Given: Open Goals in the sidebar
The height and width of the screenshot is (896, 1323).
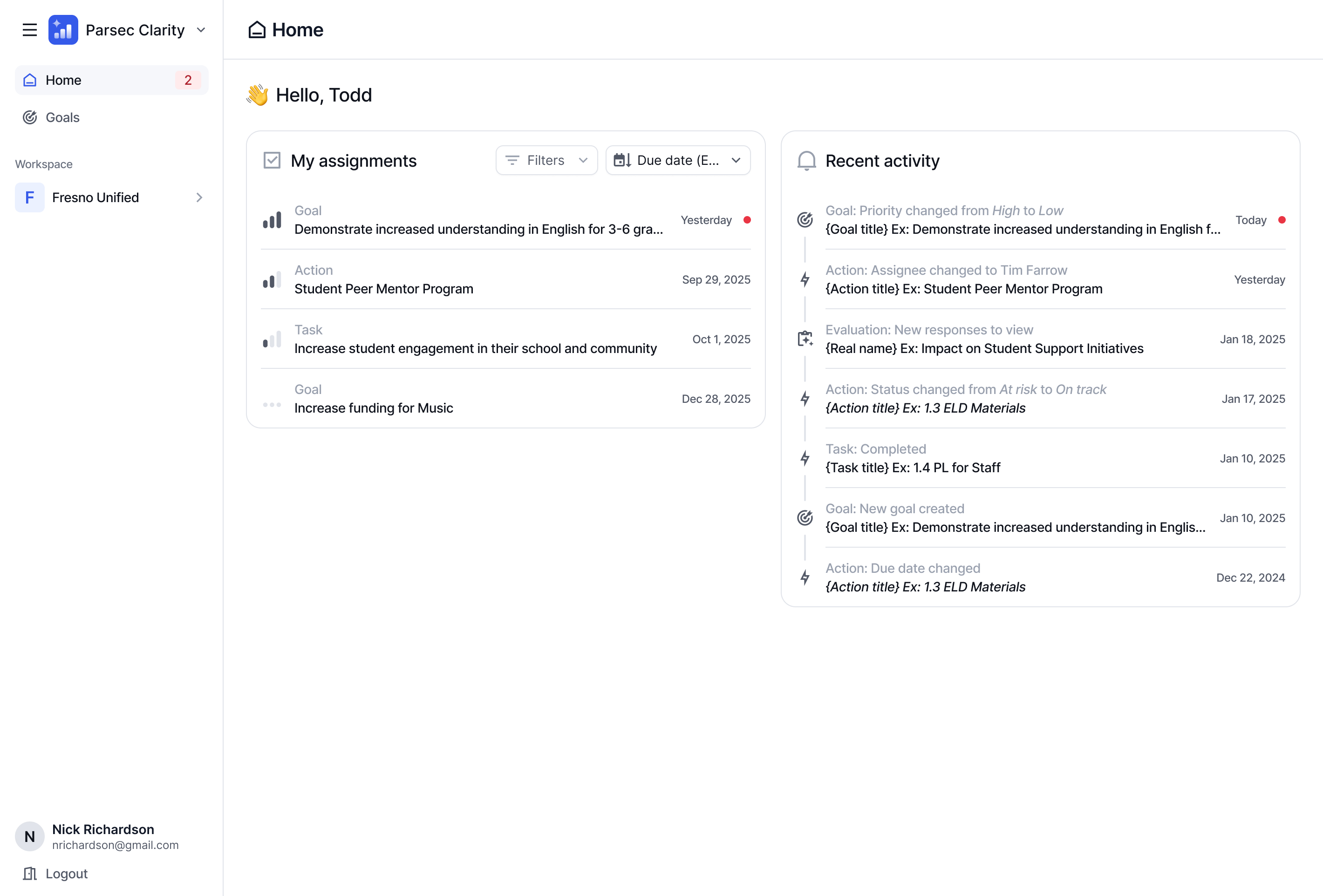Looking at the screenshot, I should click(62, 117).
